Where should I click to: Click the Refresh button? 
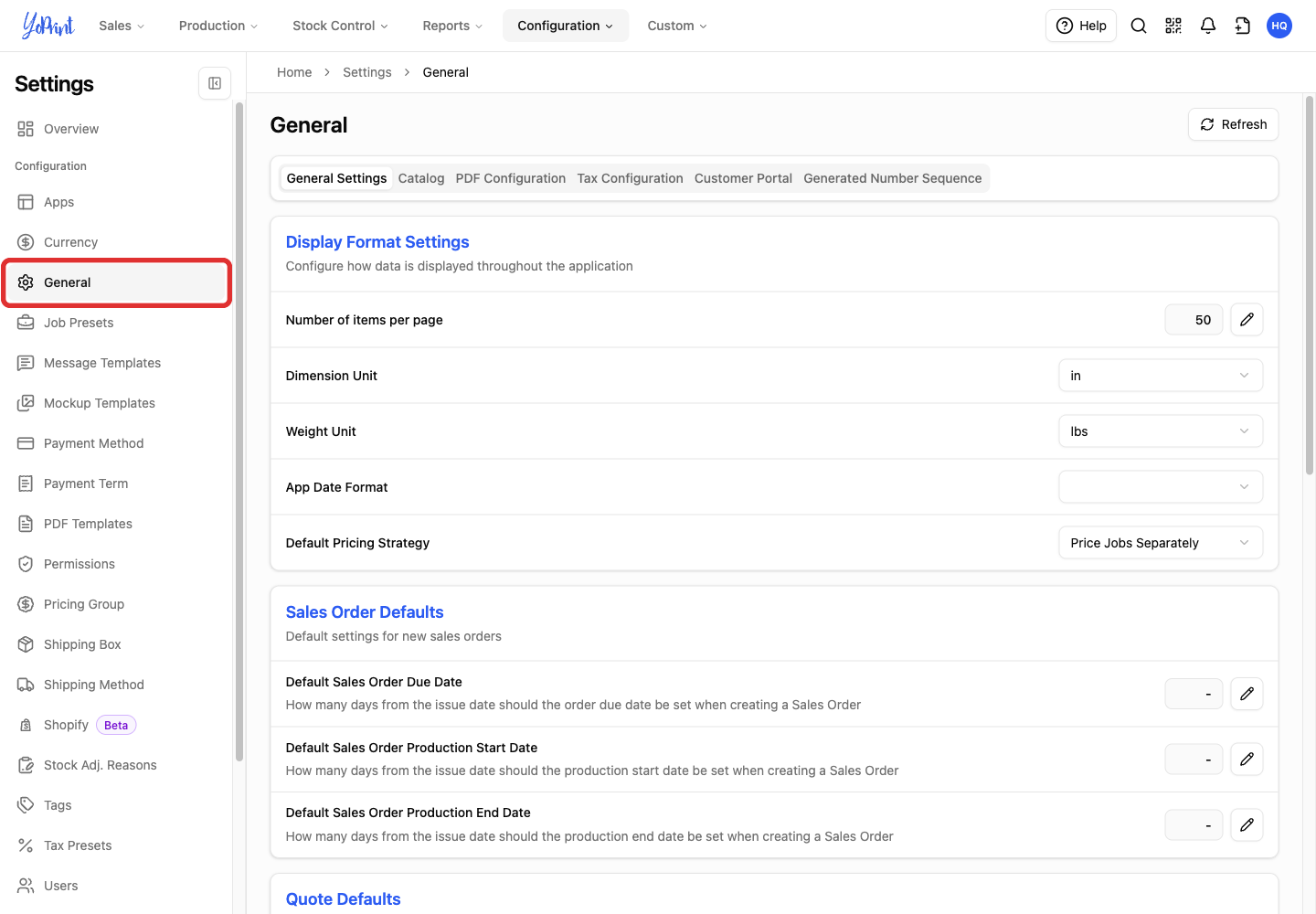click(1233, 124)
